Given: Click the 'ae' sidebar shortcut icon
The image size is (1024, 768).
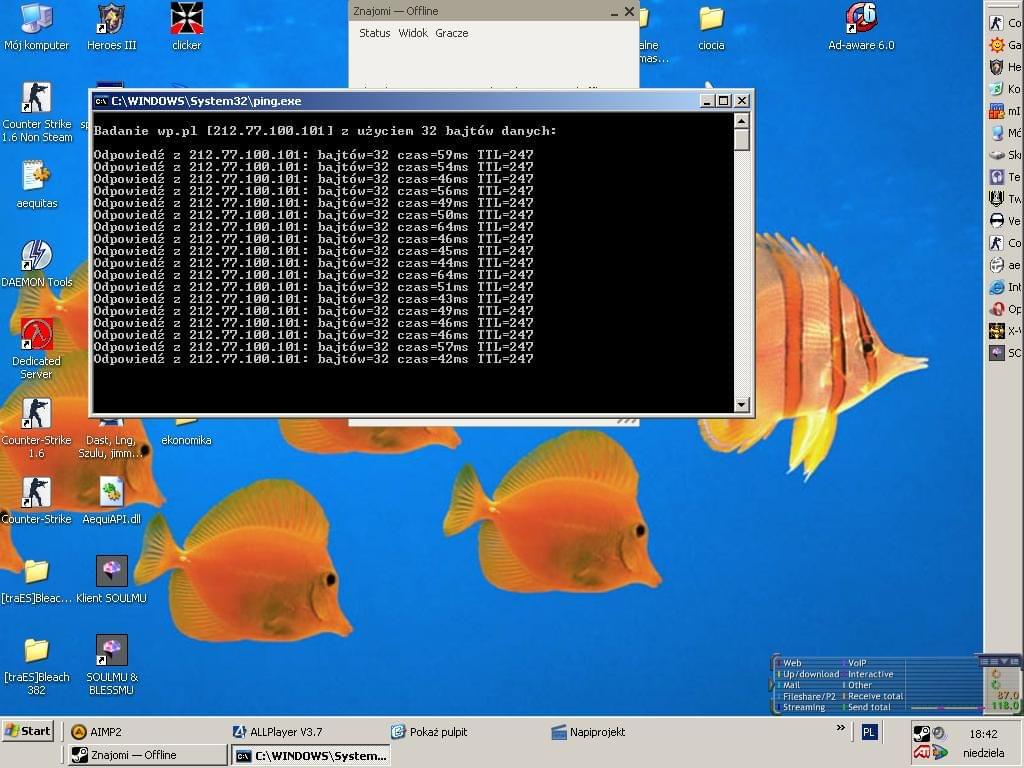Looking at the screenshot, I should coord(997,264).
